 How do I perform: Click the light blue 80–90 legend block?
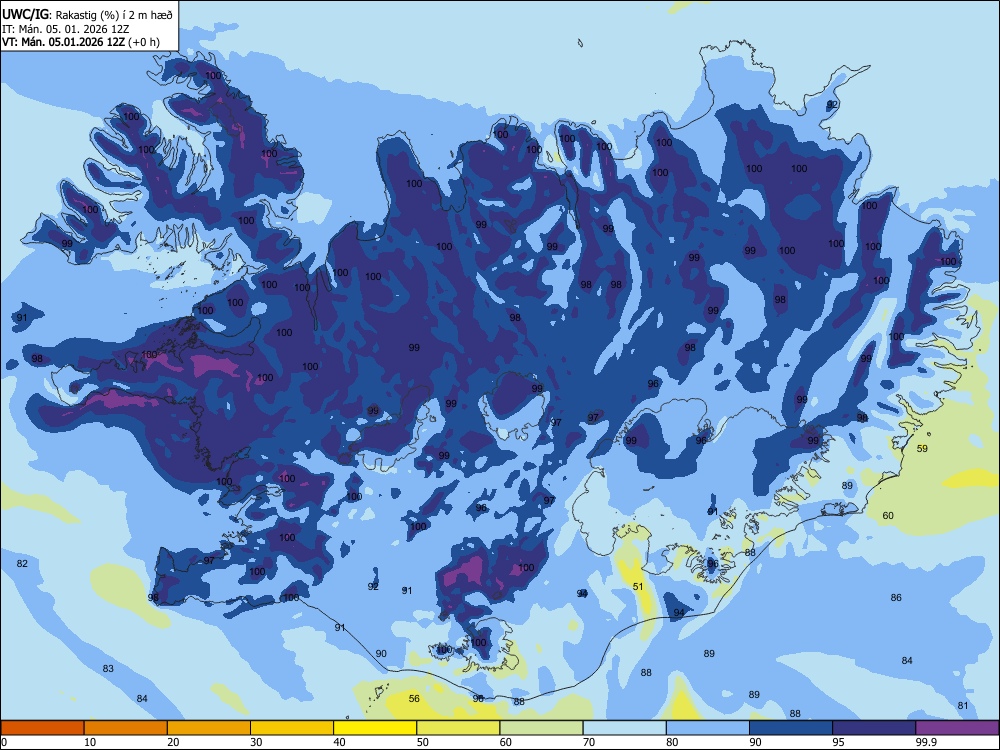tap(708, 728)
